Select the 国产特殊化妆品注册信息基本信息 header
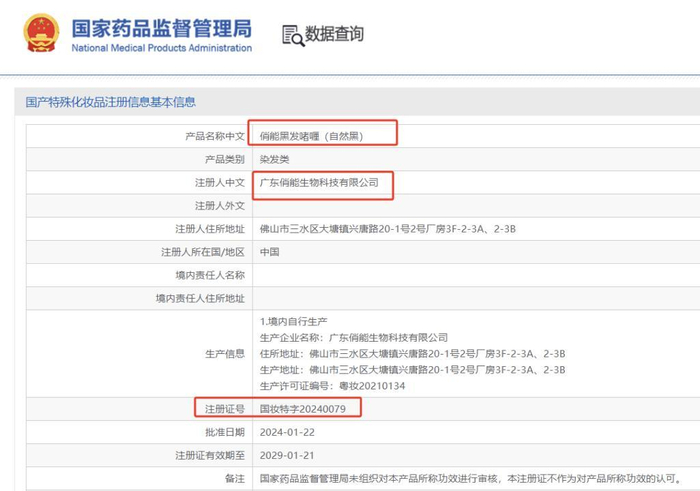Image resolution: width=700 pixels, height=491 pixels. (111, 102)
